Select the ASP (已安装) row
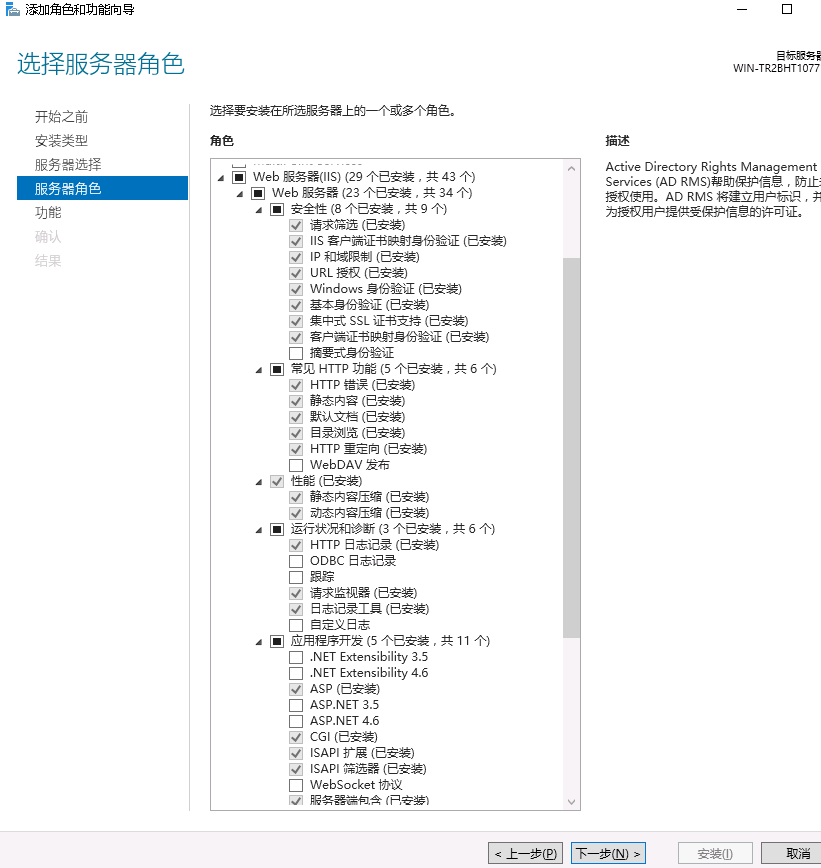 [345, 689]
